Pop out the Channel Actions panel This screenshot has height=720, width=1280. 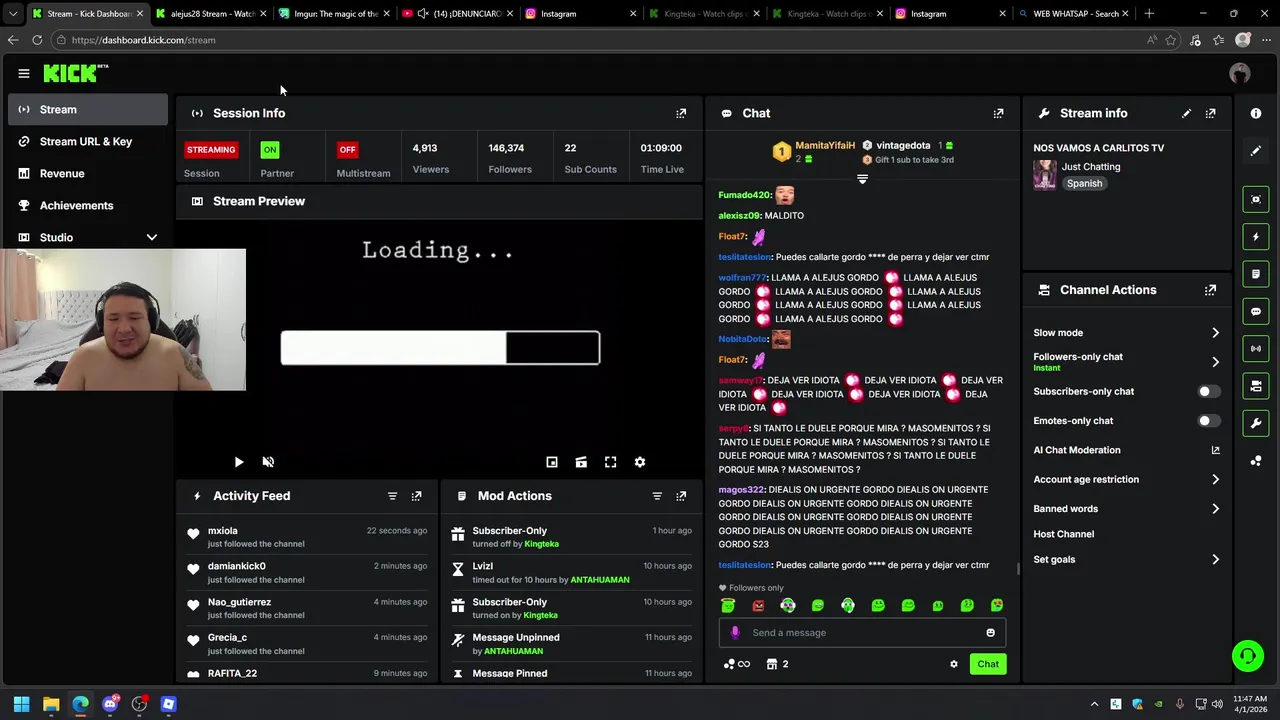(1210, 290)
